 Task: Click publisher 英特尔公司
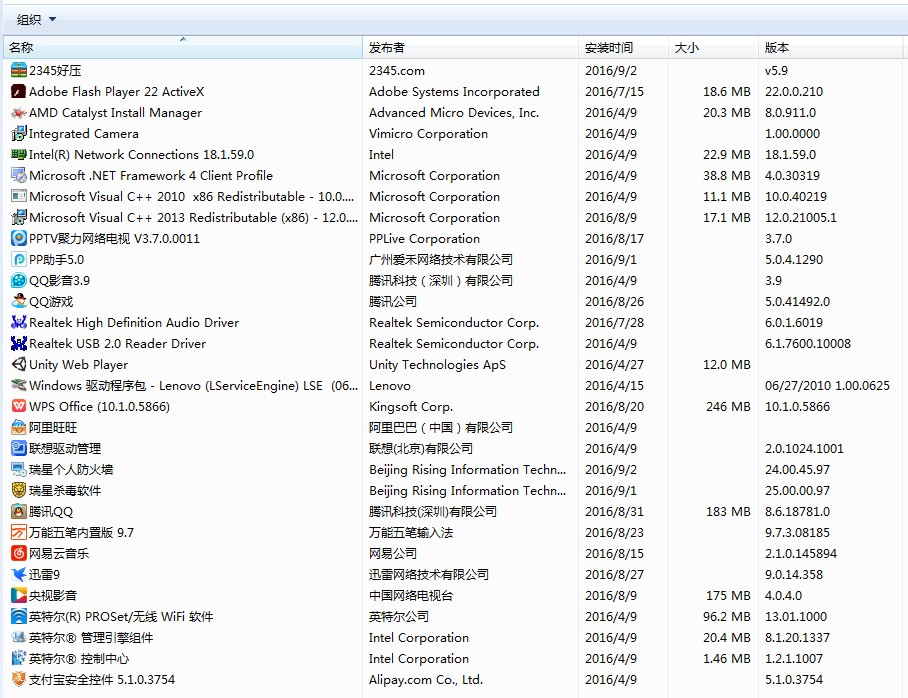coord(399,616)
